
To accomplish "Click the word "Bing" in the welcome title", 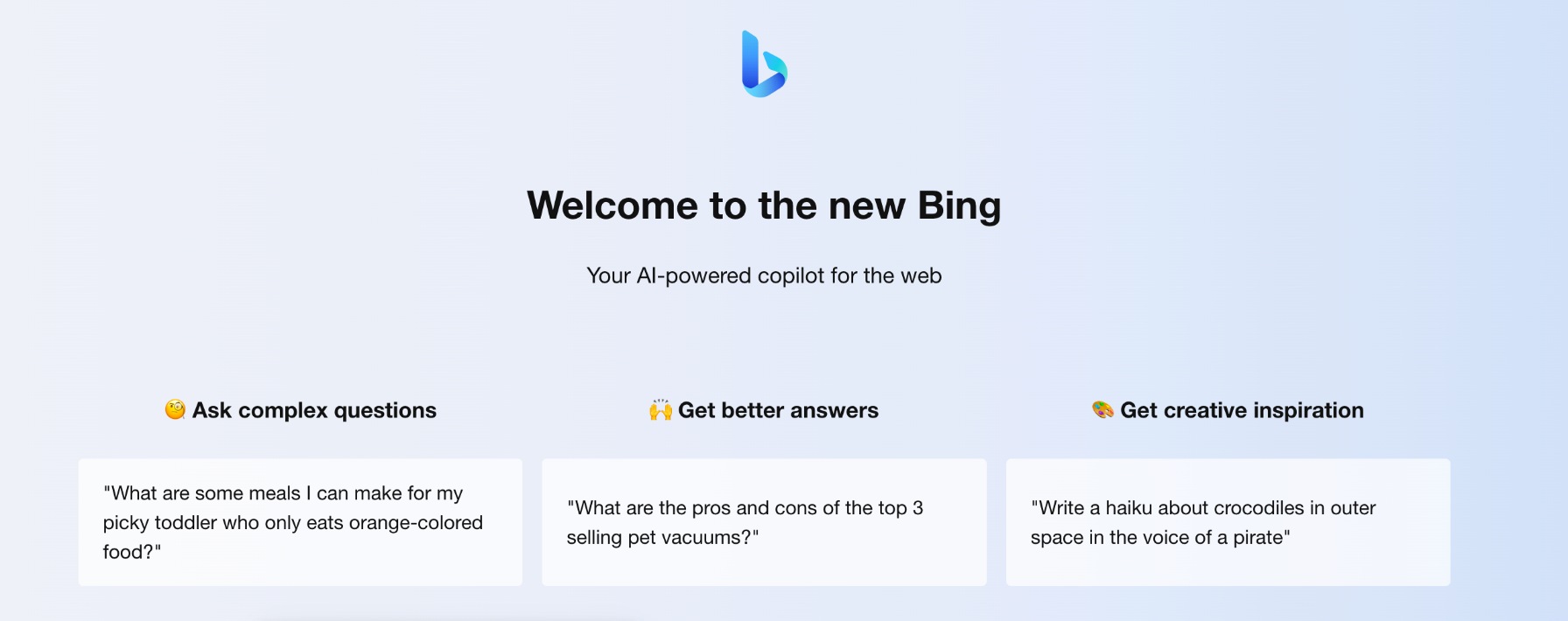I will 959,206.
